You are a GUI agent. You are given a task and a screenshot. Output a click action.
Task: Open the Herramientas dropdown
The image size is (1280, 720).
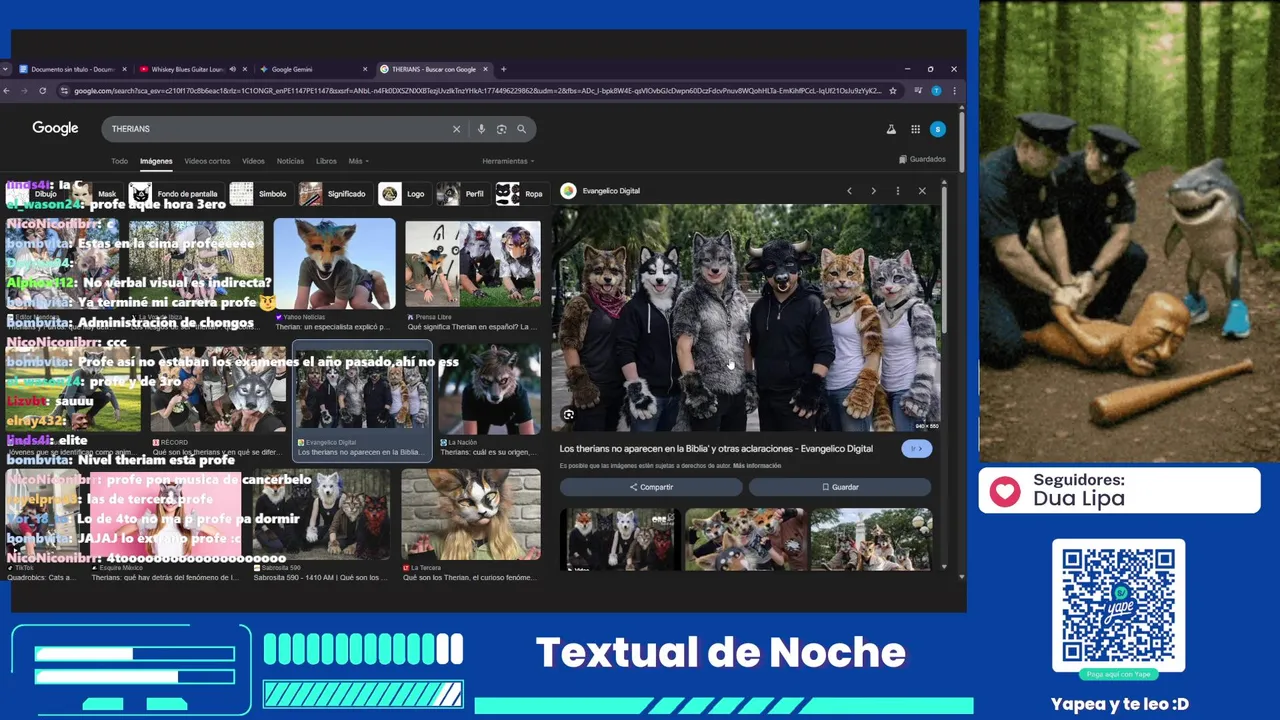click(508, 161)
